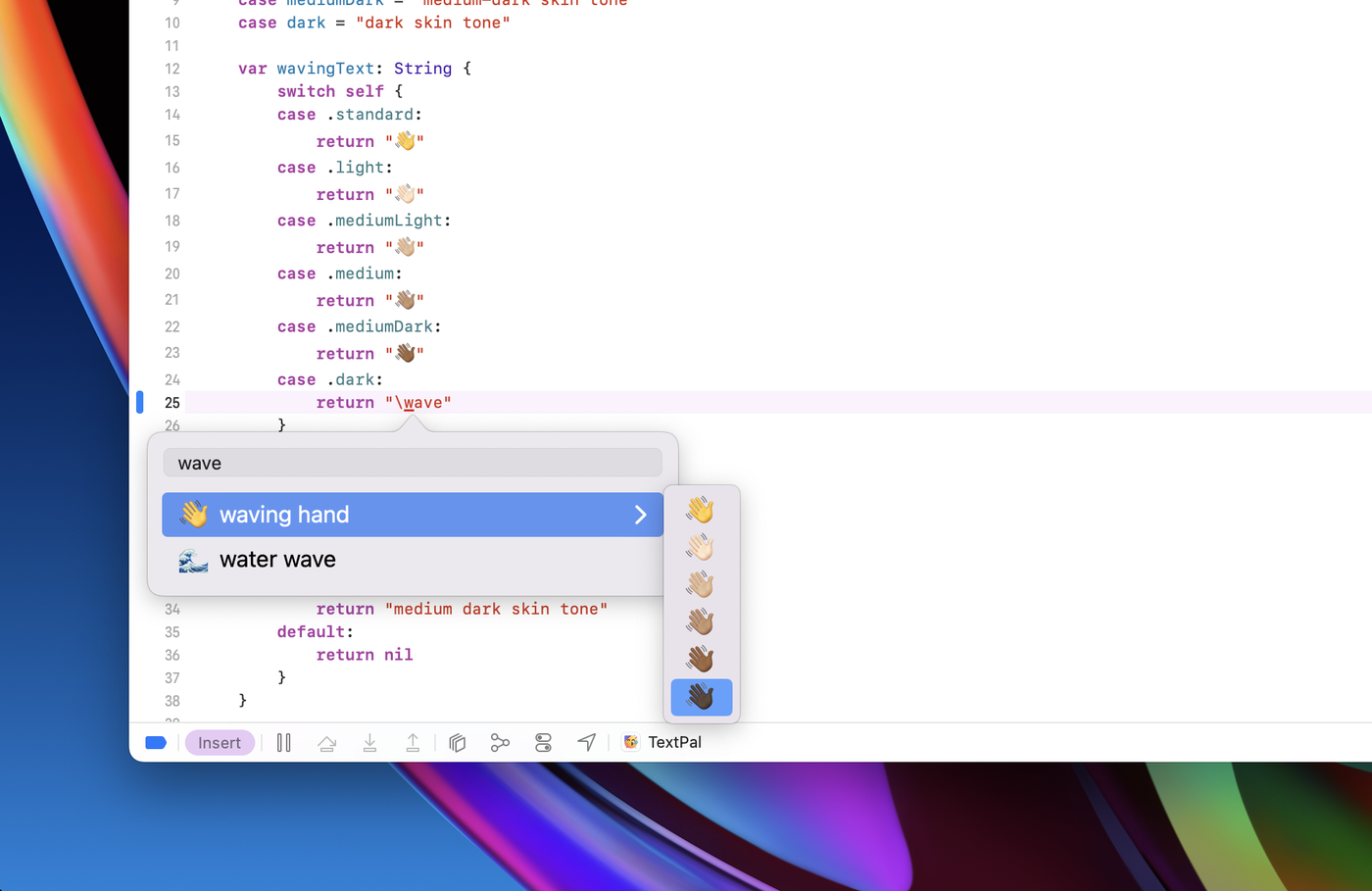The image size is (1372, 891).
Task: Open Debug View Hierarchy
Action: click(457, 743)
